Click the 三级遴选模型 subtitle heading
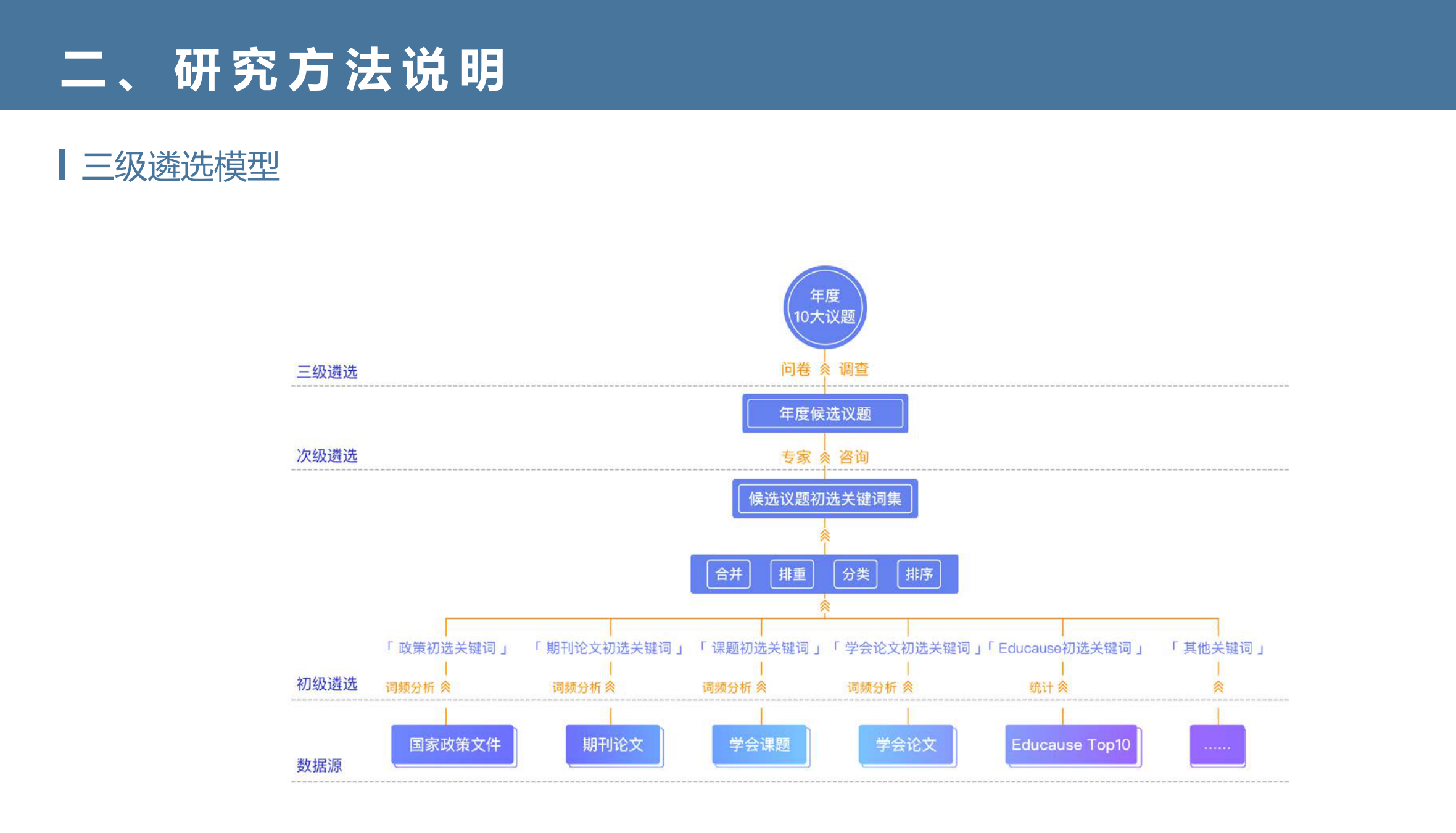1456x833 pixels. click(181, 166)
